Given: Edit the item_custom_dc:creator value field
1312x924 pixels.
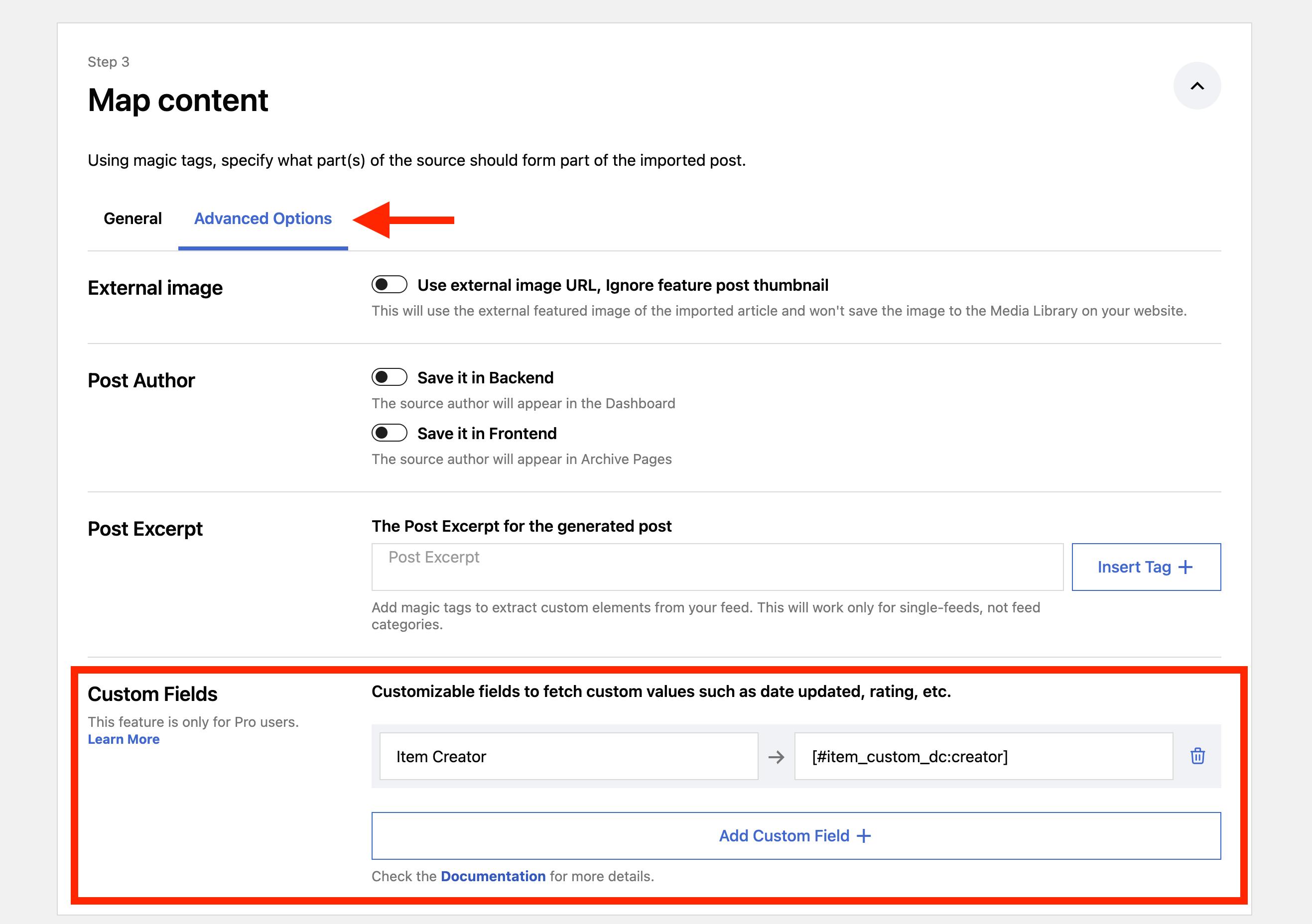Looking at the screenshot, I should coord(983,757).
